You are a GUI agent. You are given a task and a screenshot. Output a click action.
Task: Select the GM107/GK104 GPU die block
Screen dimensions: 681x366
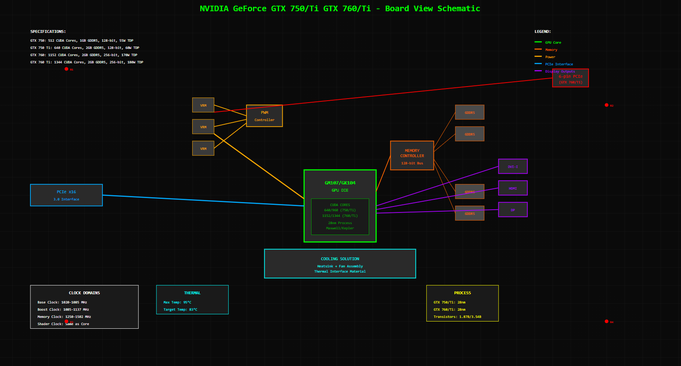click(340, 206)
